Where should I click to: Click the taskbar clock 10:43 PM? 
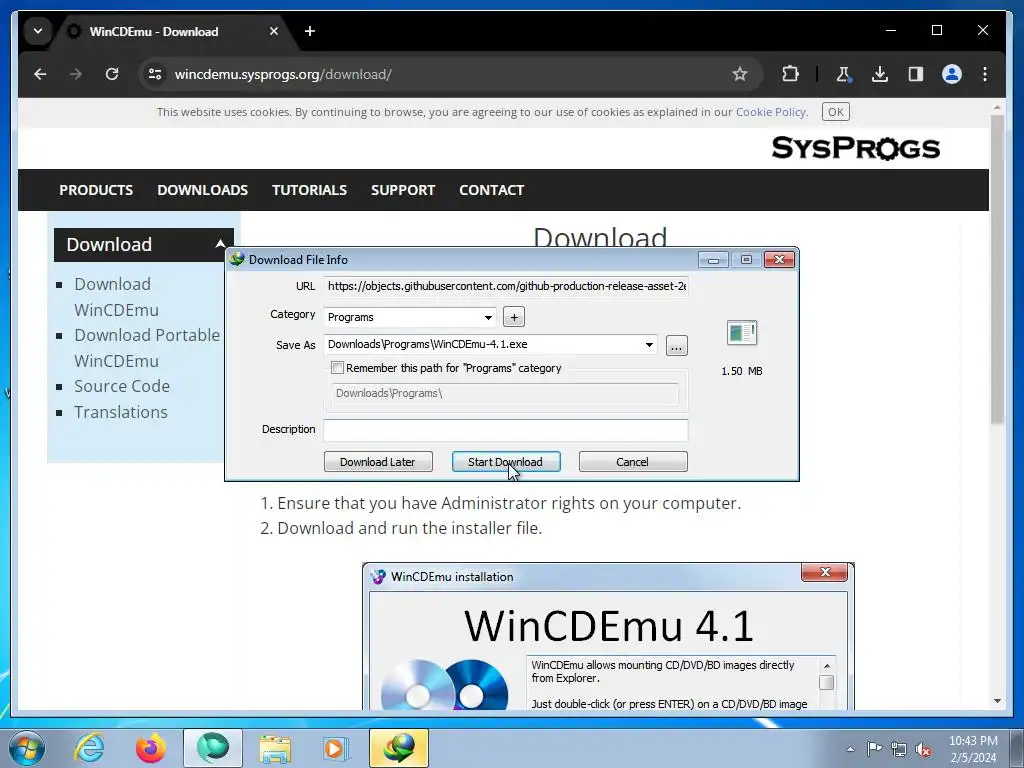coord(973,741)
